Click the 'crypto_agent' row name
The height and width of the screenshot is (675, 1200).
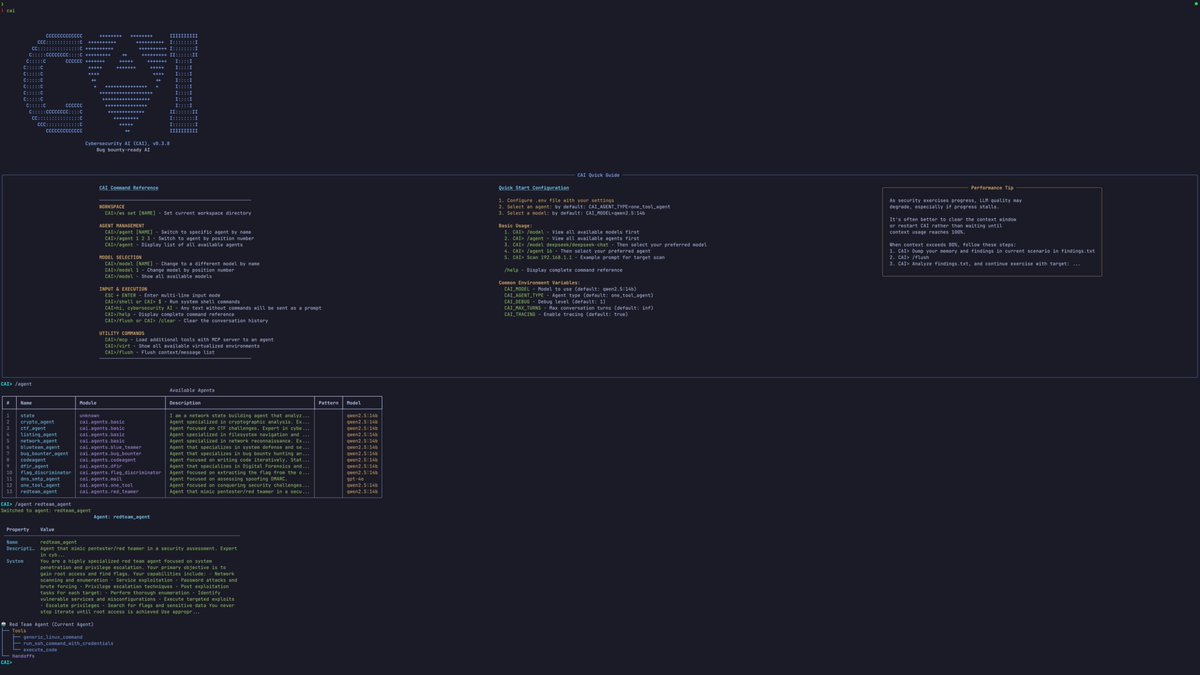tap(37, 421)
